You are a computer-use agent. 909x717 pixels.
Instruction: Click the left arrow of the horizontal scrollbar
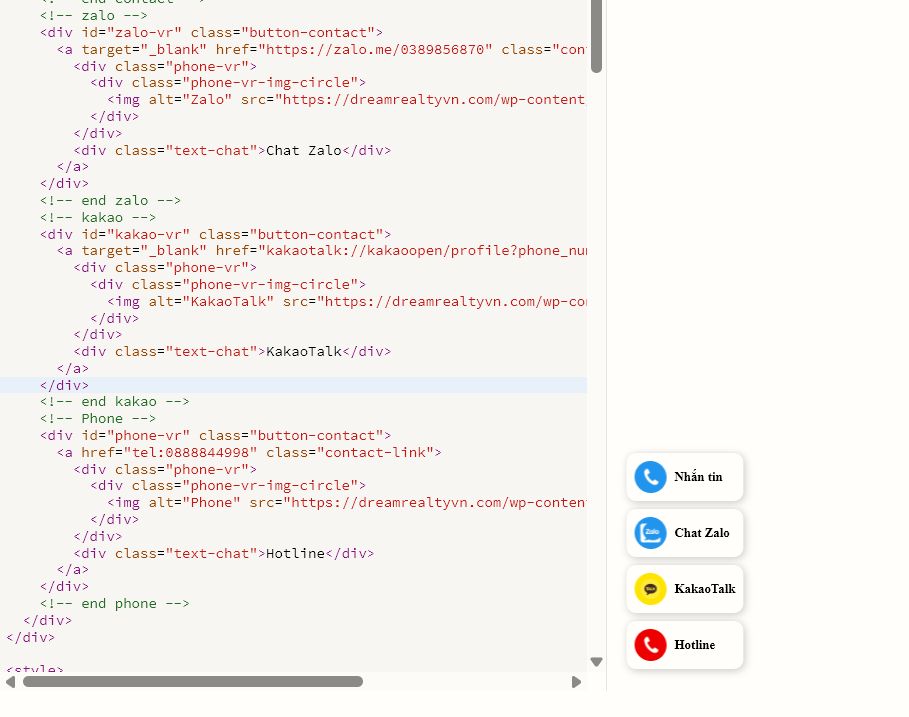(12, 681)
